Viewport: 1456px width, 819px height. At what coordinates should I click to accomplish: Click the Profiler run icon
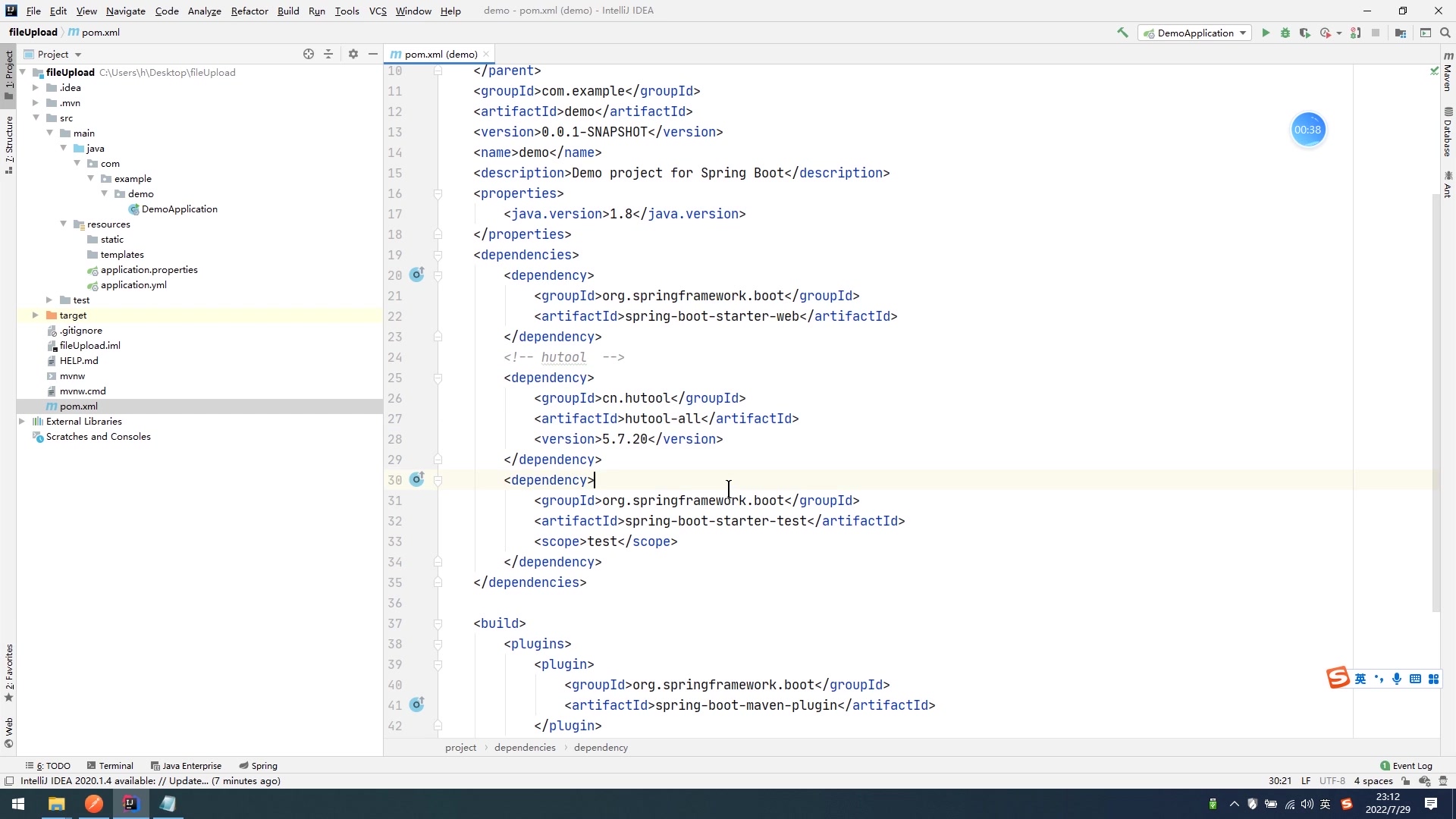pos(1325,33)
